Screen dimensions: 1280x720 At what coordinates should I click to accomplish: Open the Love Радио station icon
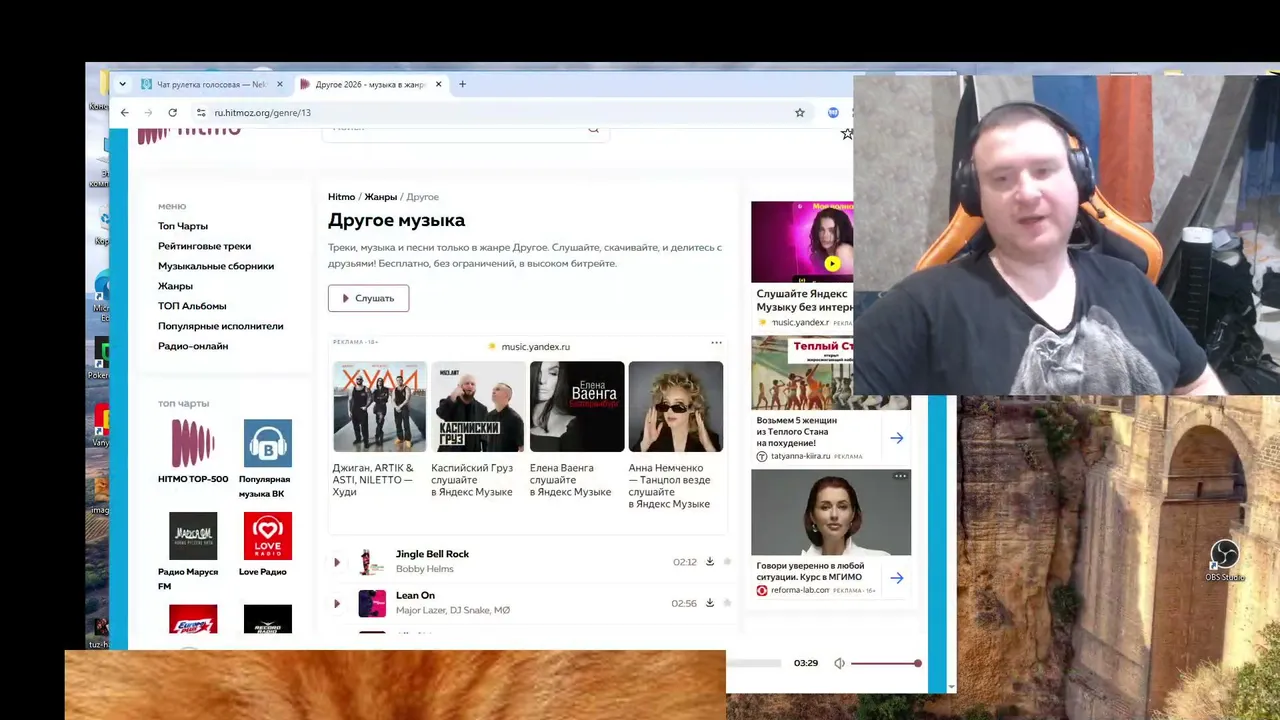[268, 536]
